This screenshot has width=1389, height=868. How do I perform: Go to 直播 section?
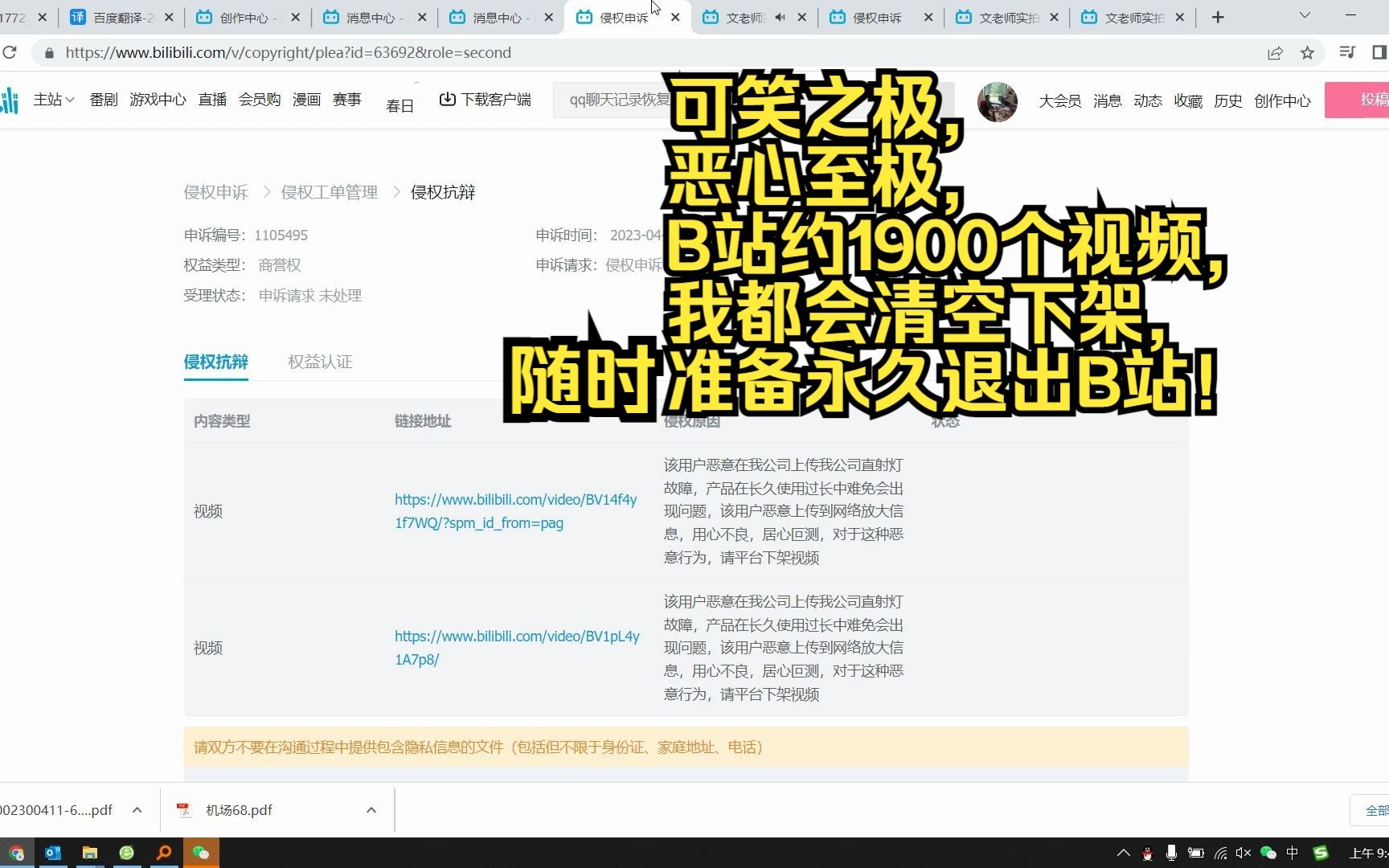(x=212, y=100)
